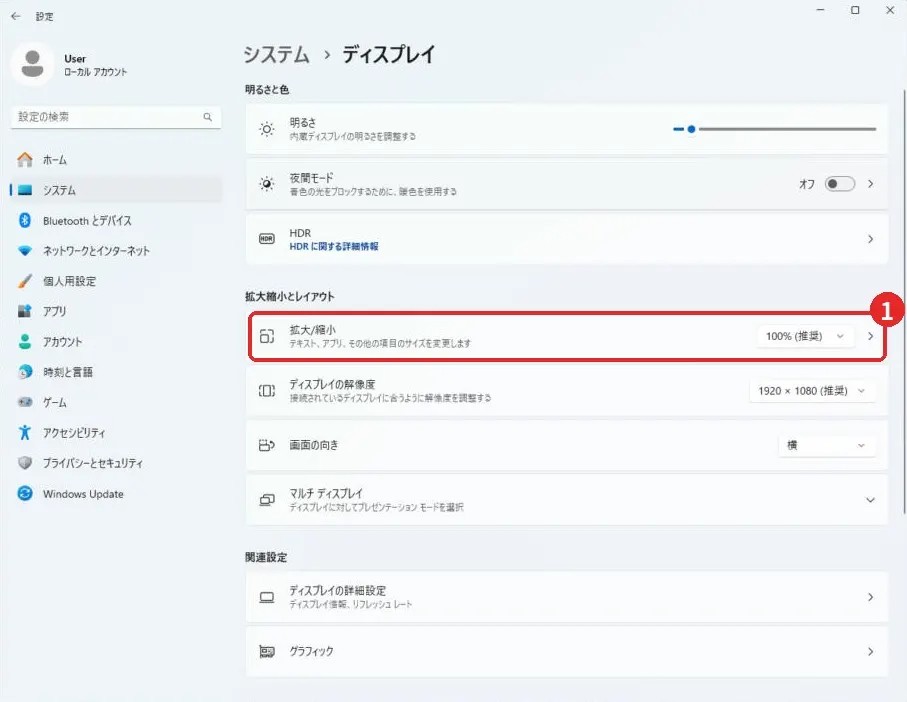
Task: Click the 明るさ brightness slider handle
Action: click(x=691, y=129)
